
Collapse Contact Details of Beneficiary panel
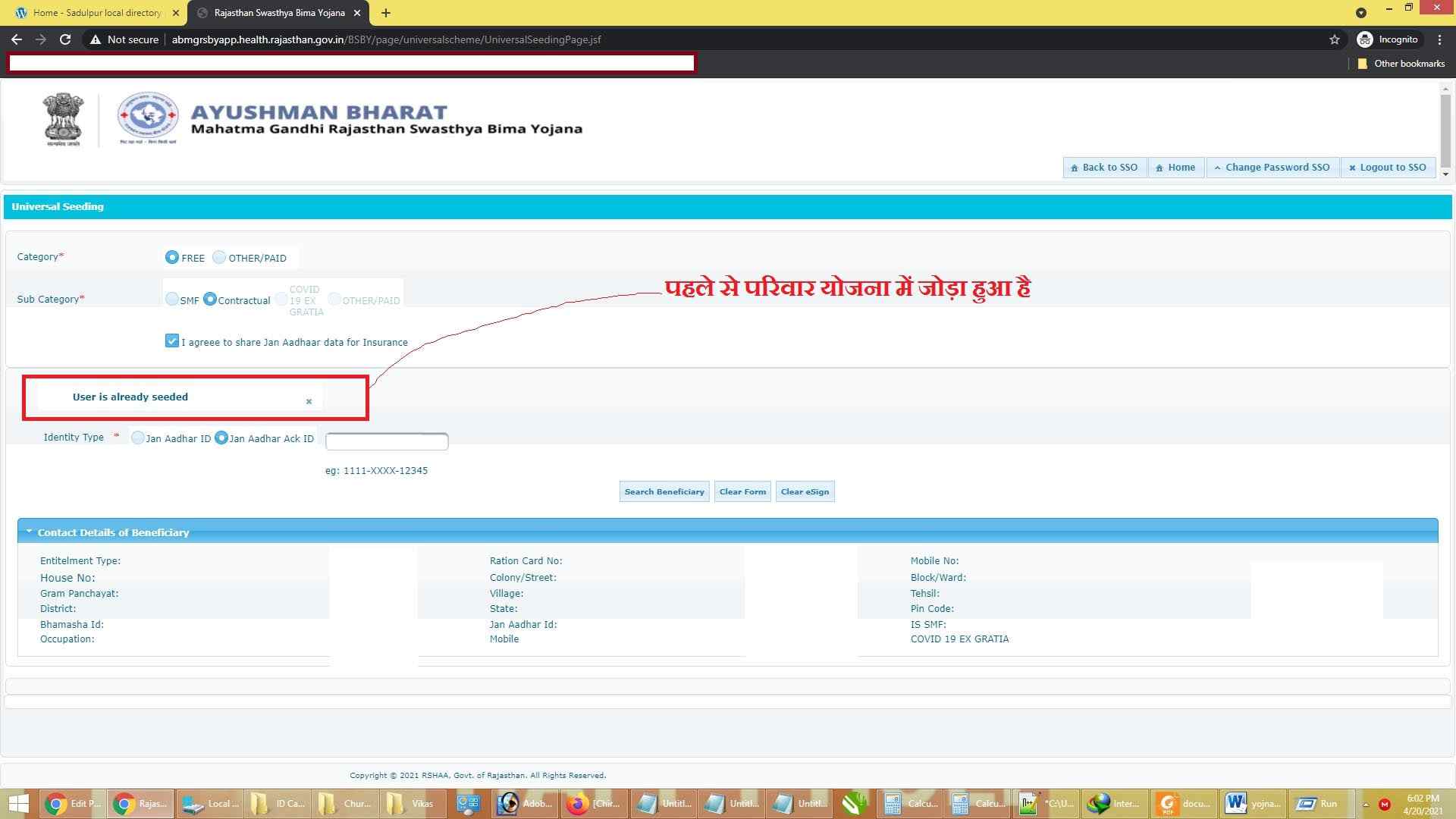tap(30, 532)
